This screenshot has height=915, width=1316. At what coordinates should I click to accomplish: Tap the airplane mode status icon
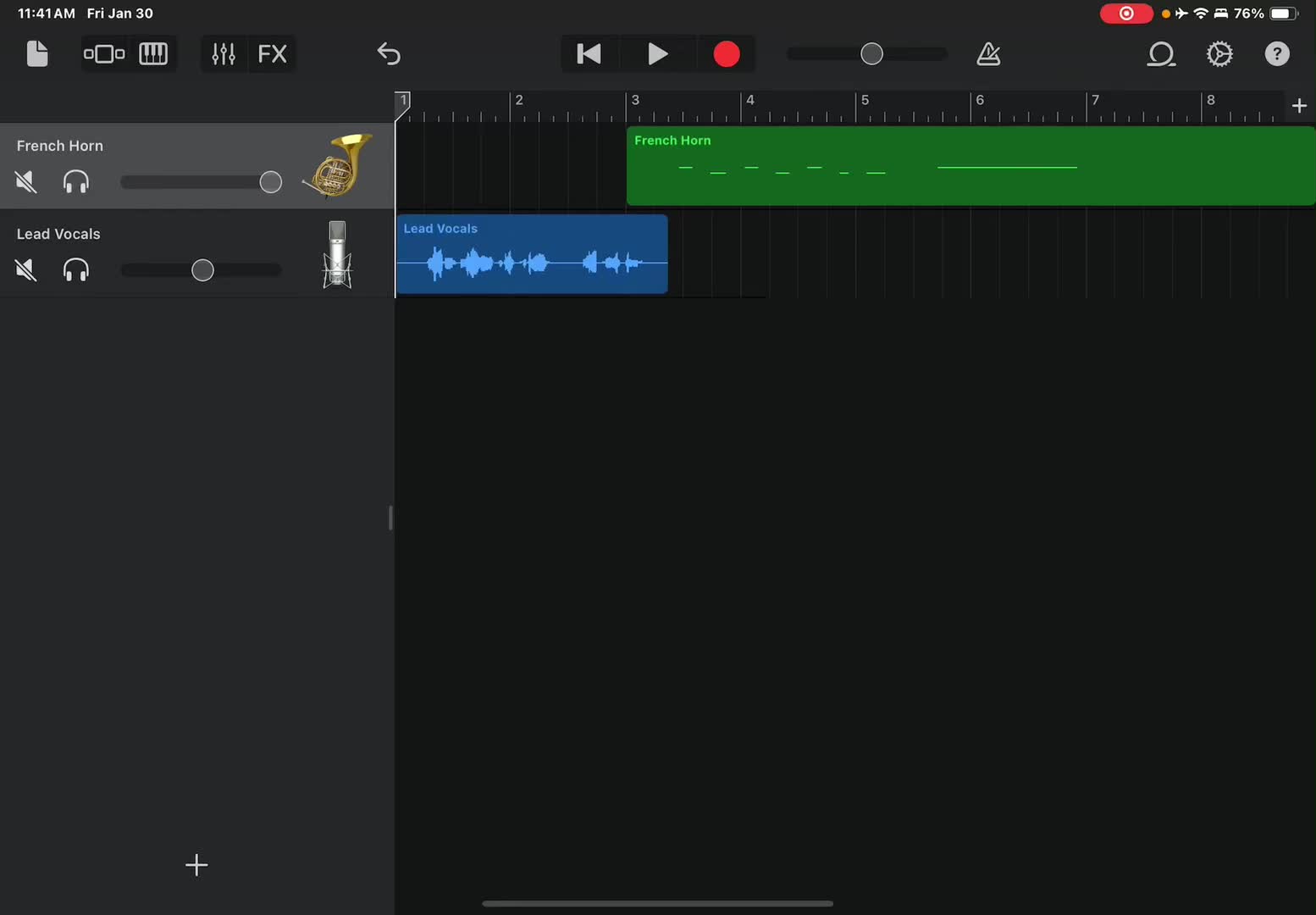(1182, 14)
